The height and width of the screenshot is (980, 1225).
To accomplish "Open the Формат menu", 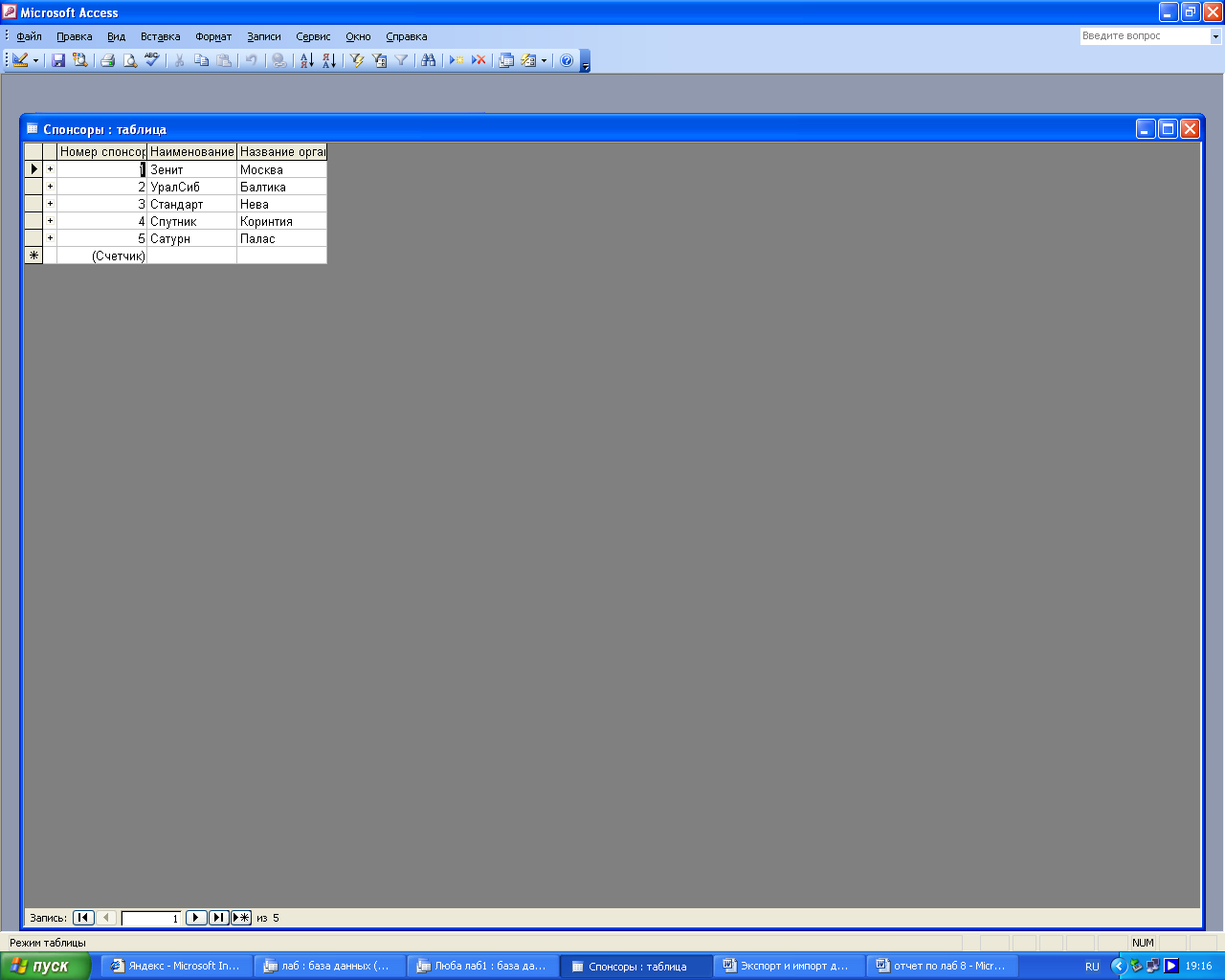I will click(x=213, y=36).
